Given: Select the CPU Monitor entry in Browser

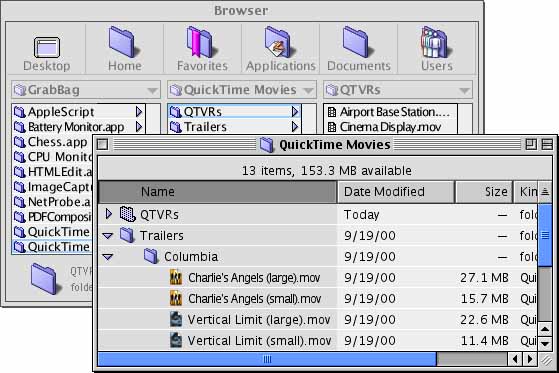Looking at the screenshot, I should click(x=52, y=157).
